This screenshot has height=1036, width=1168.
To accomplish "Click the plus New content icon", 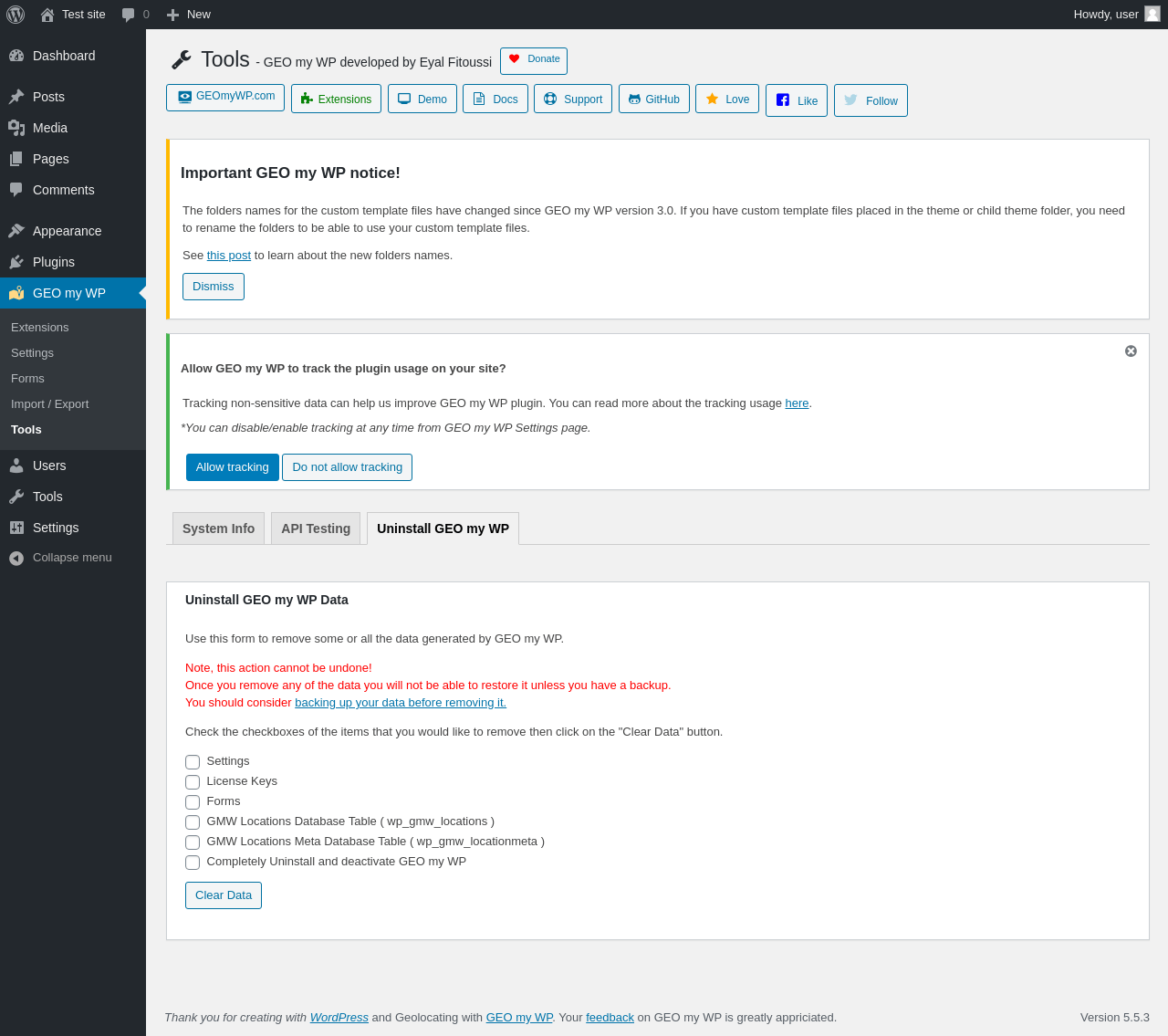I will coord(172,15).
